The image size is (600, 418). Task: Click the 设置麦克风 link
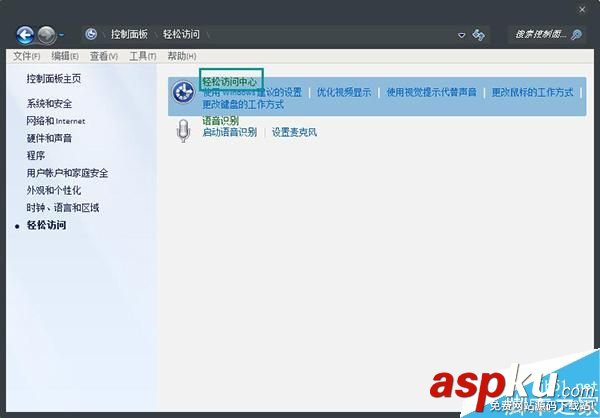click(x=294, y=132)
